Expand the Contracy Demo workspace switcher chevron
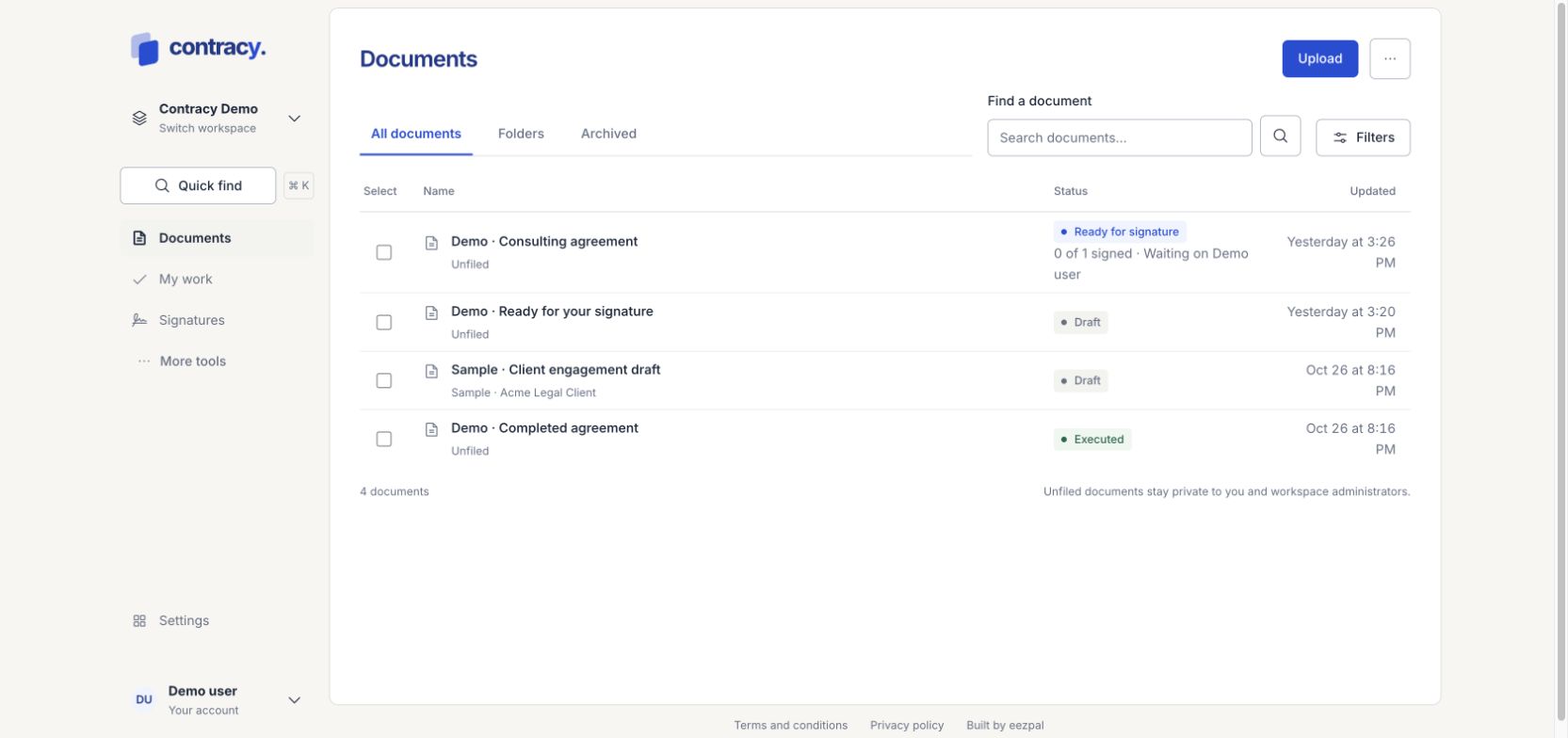Viewport: 1568px width, 738px height. (294, 119)
